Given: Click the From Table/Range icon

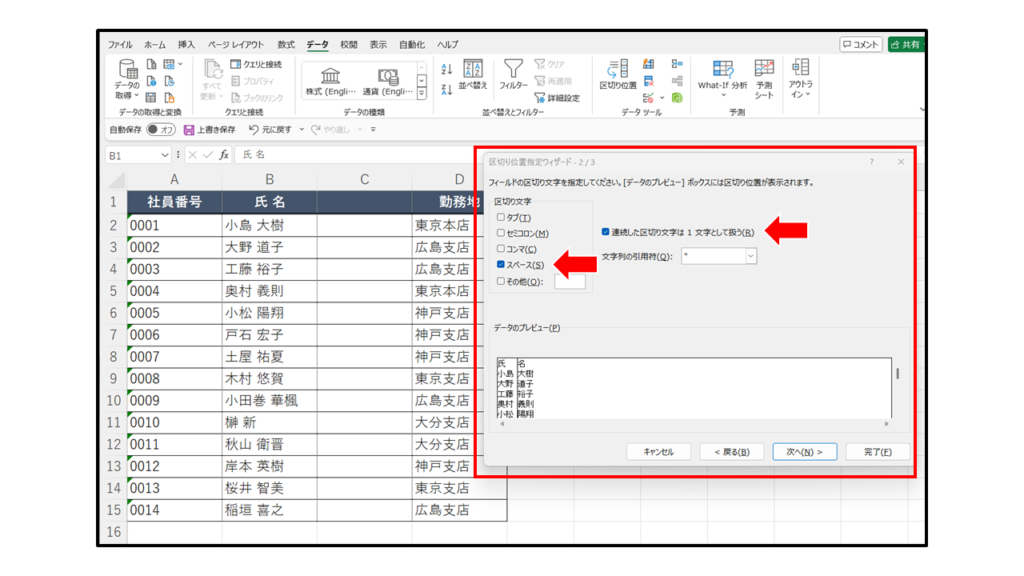Looking at the screenshot, I should pyautogui.click(x=151, y=98).
